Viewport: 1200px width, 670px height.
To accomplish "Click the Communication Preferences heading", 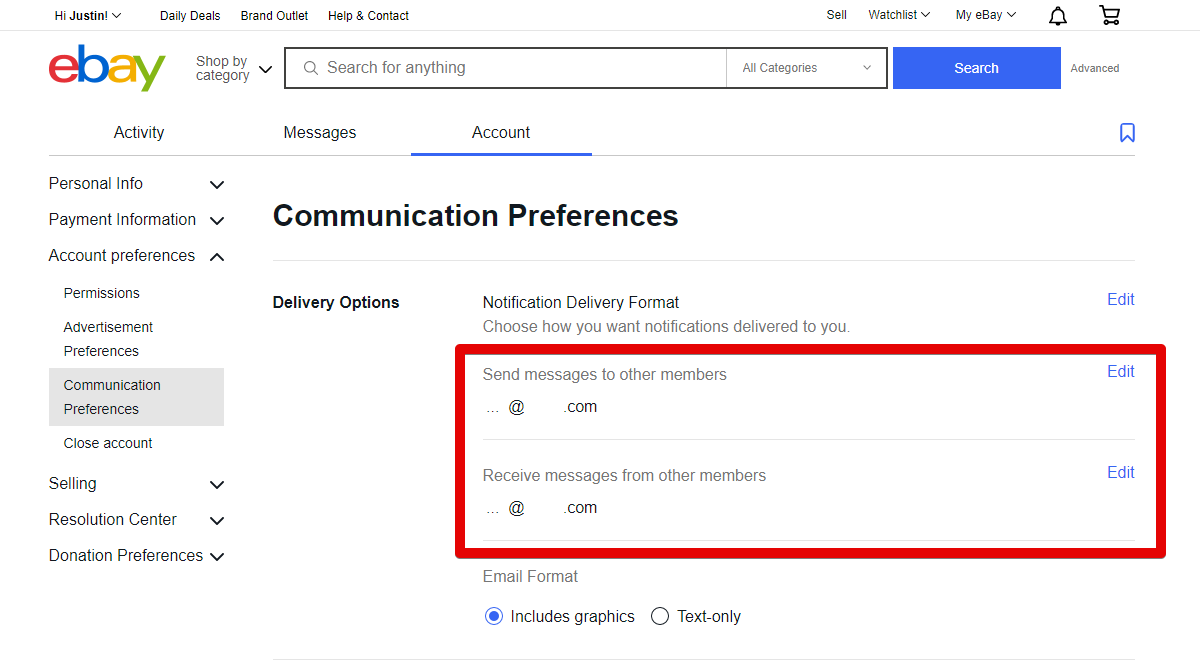I will [476, 216].
